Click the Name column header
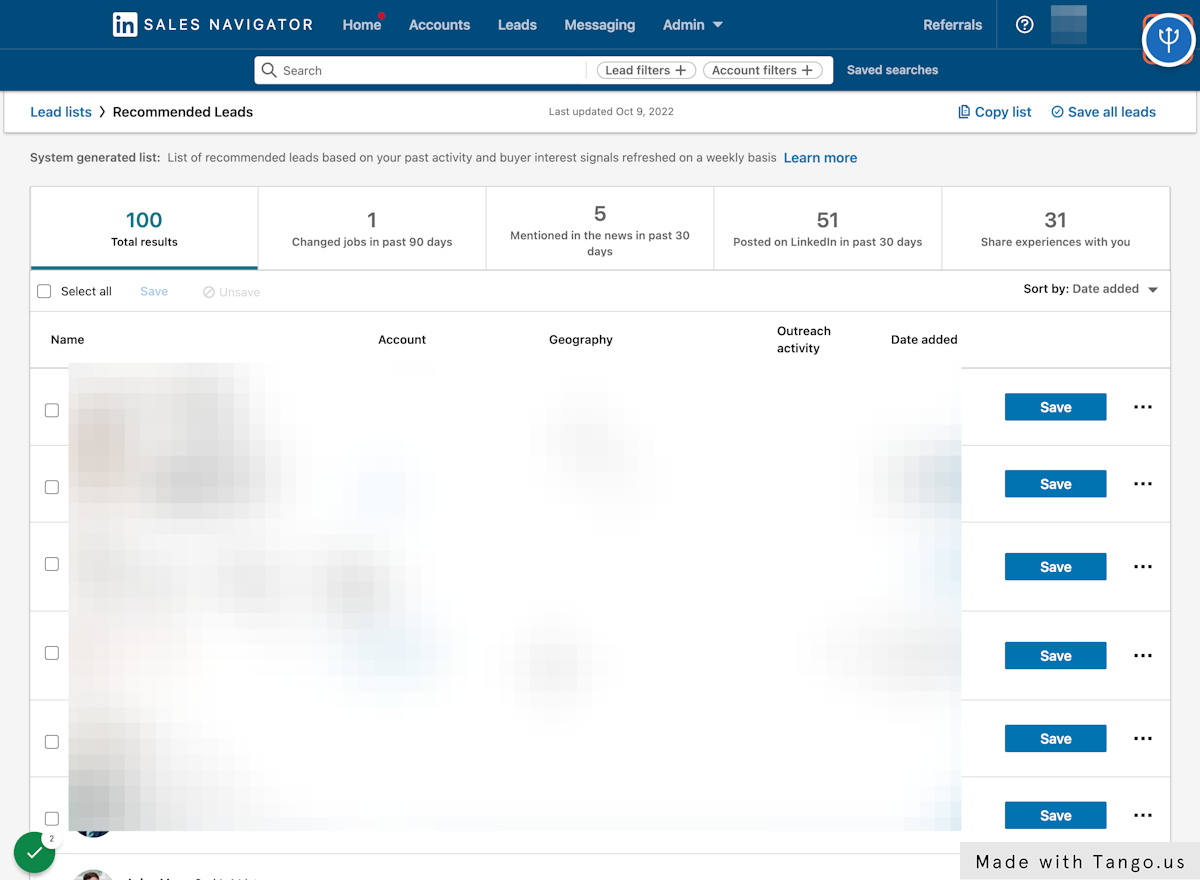This screenshot has width=1200, height=880. (x=67, y=340)
